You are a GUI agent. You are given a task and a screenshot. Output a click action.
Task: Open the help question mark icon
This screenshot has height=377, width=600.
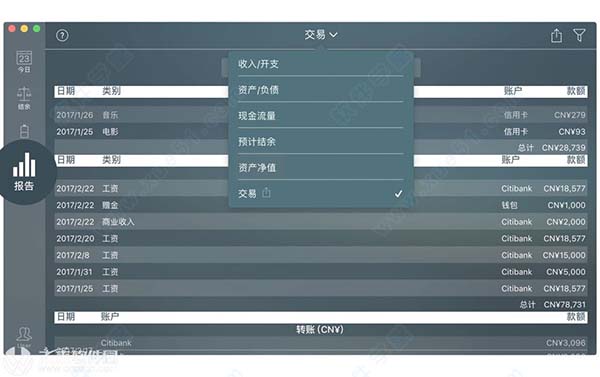click(x=62, y=36)
